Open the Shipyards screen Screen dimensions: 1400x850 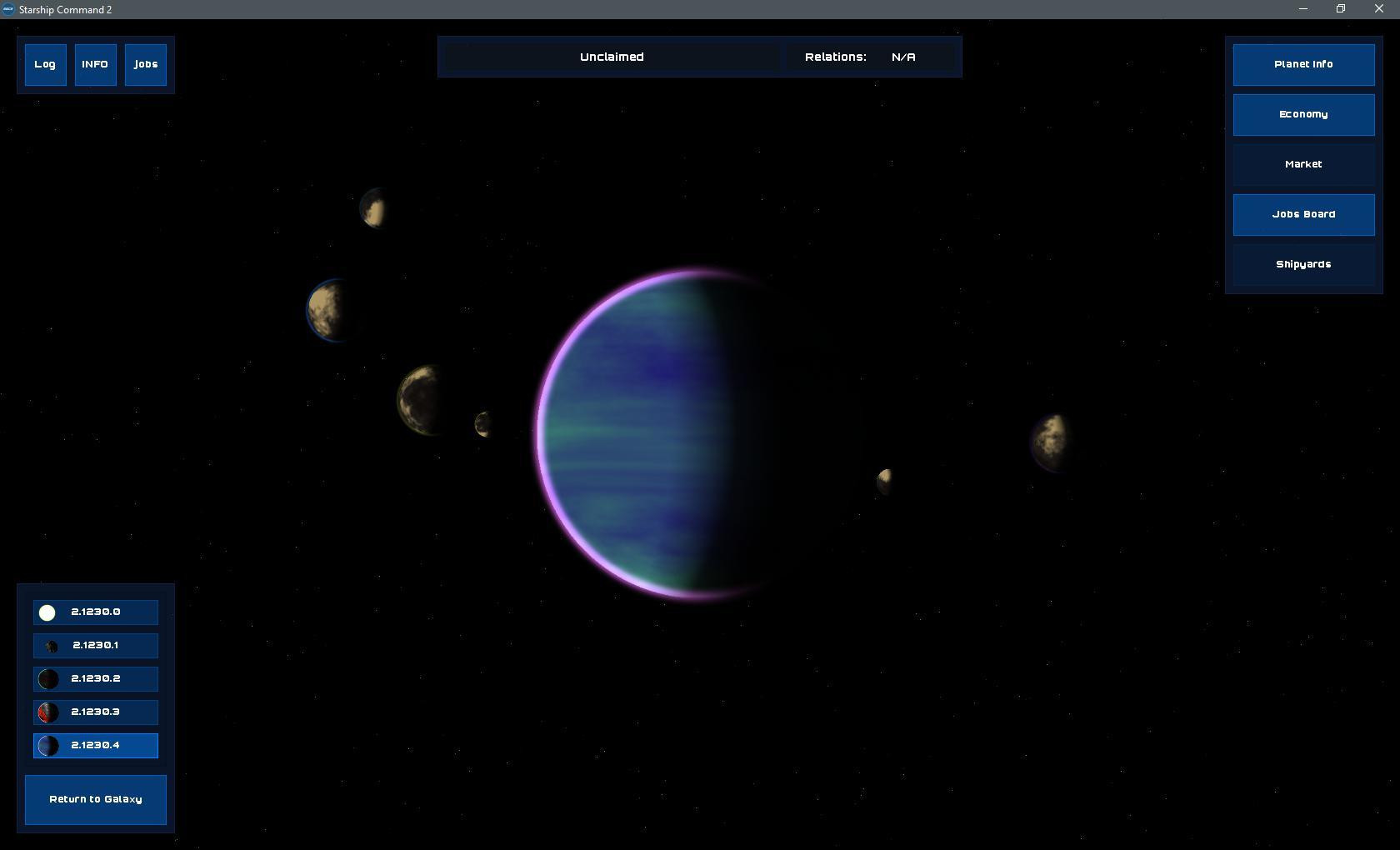click(x=1303, y=264)
